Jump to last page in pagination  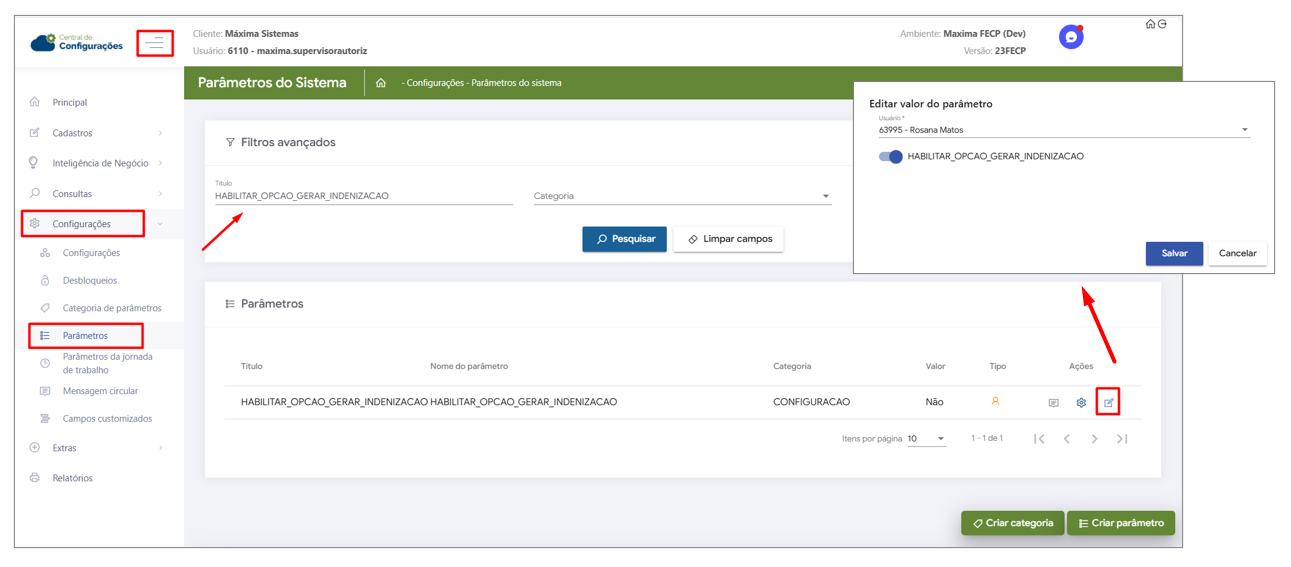pos(1122,439)
